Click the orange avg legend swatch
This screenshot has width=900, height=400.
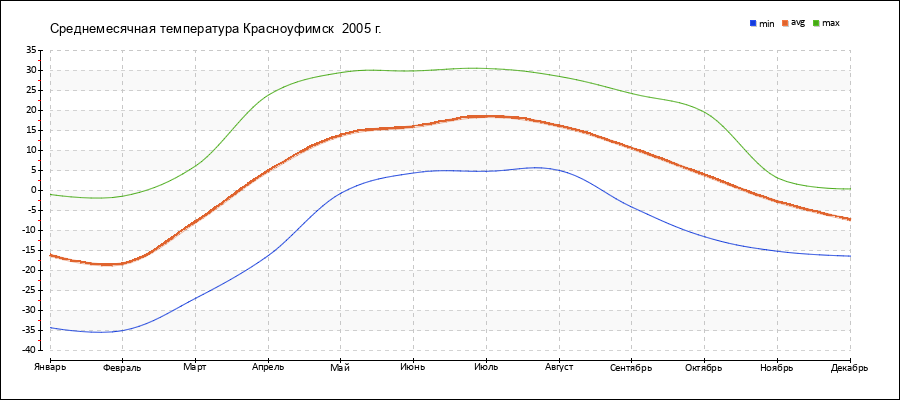[x=786, y=22]
